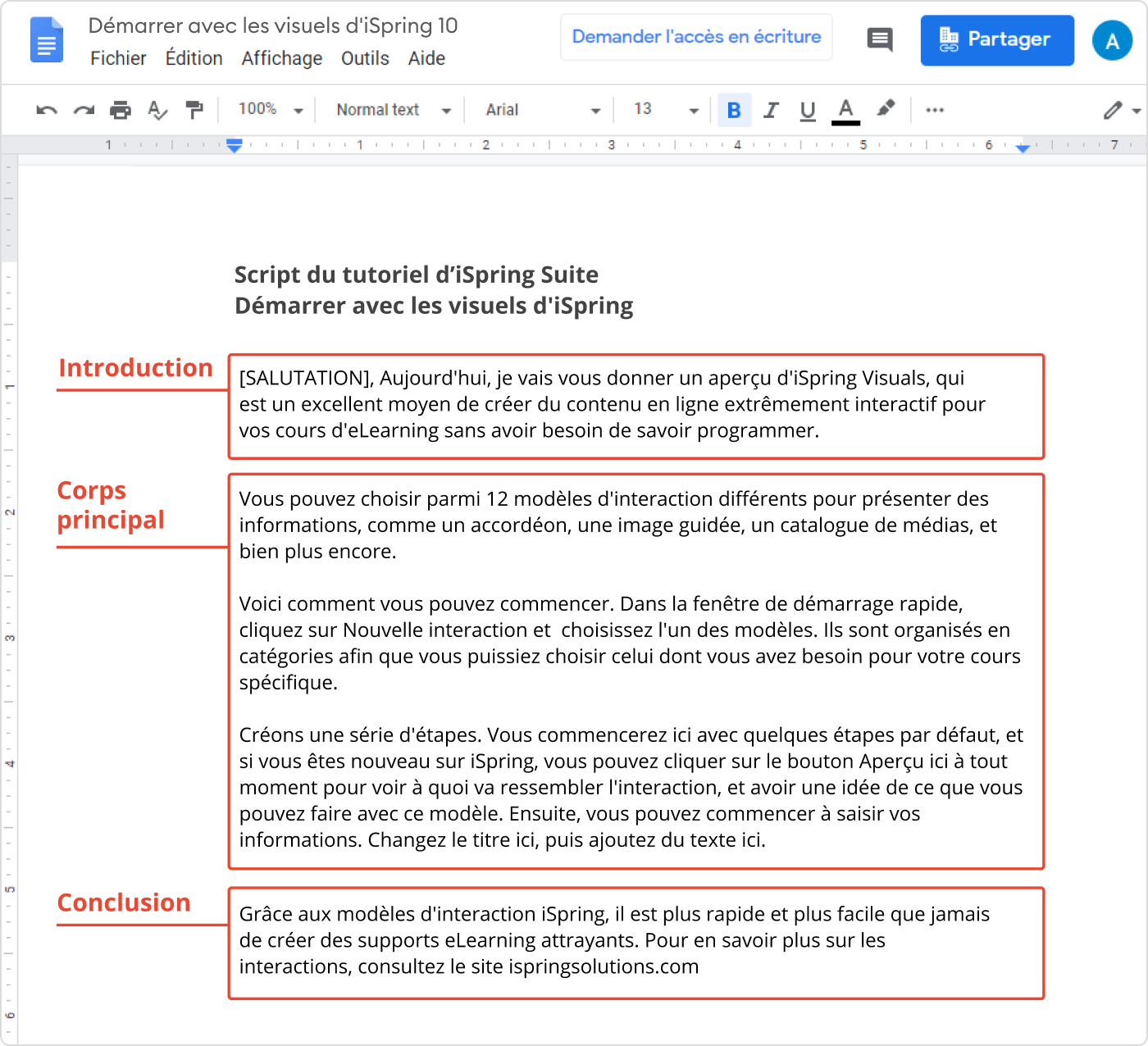
Task: Open the Fichier menu
Action: point(118,58)
